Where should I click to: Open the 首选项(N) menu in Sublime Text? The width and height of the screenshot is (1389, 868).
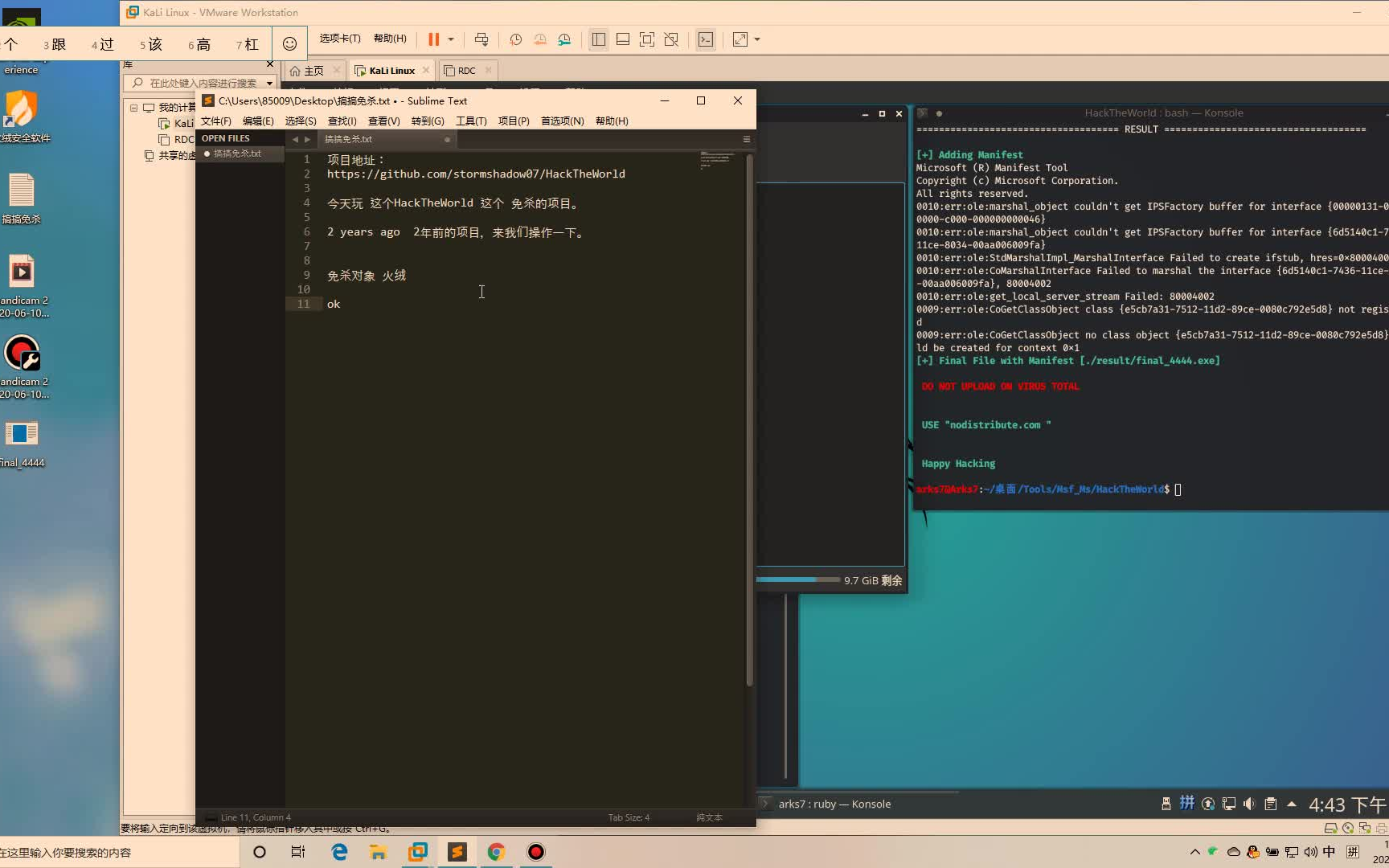coord(562,121)
